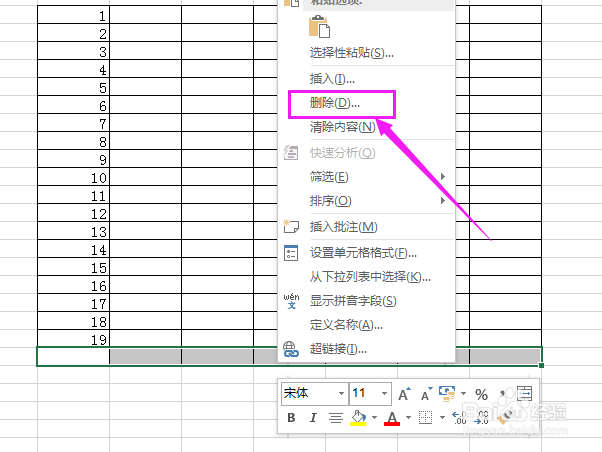Click the greyed 快速分析(Q) entry
The width and height of the screenshot is (602, 452).
pyautogui.click(x=342, y=153)
